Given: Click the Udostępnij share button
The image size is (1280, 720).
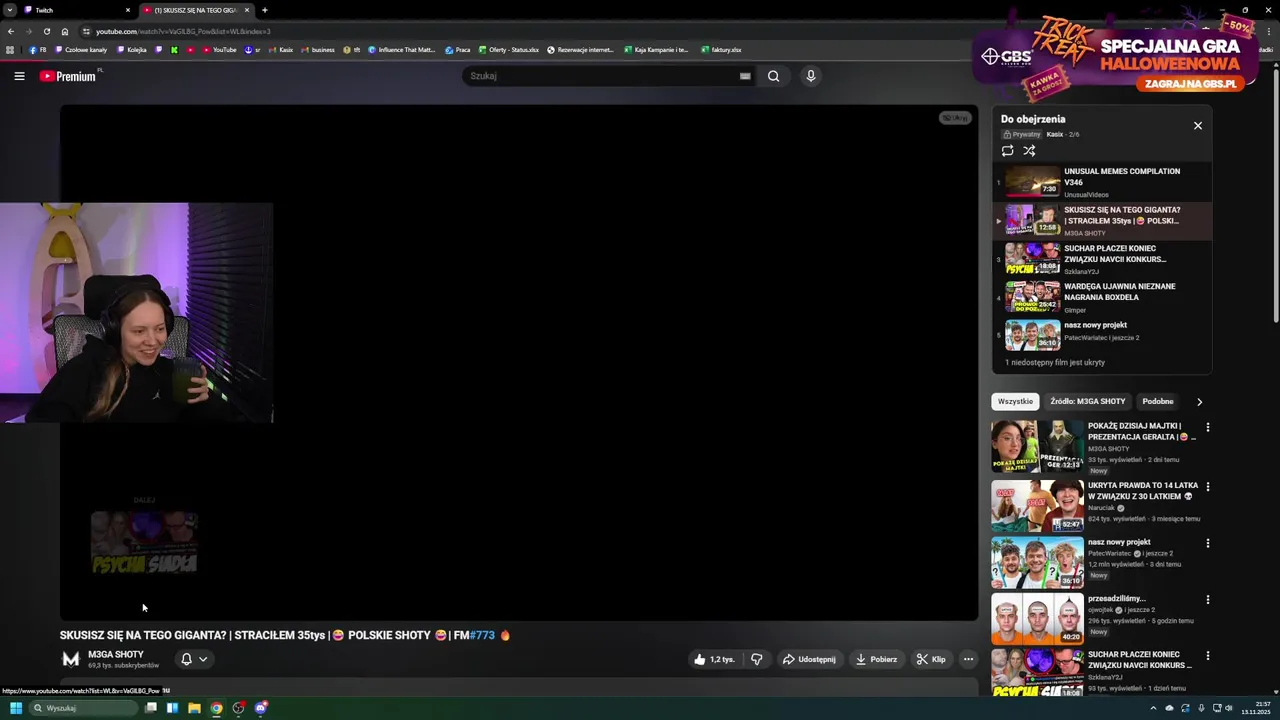Looking at the screenshot, I should coord(809,659).
